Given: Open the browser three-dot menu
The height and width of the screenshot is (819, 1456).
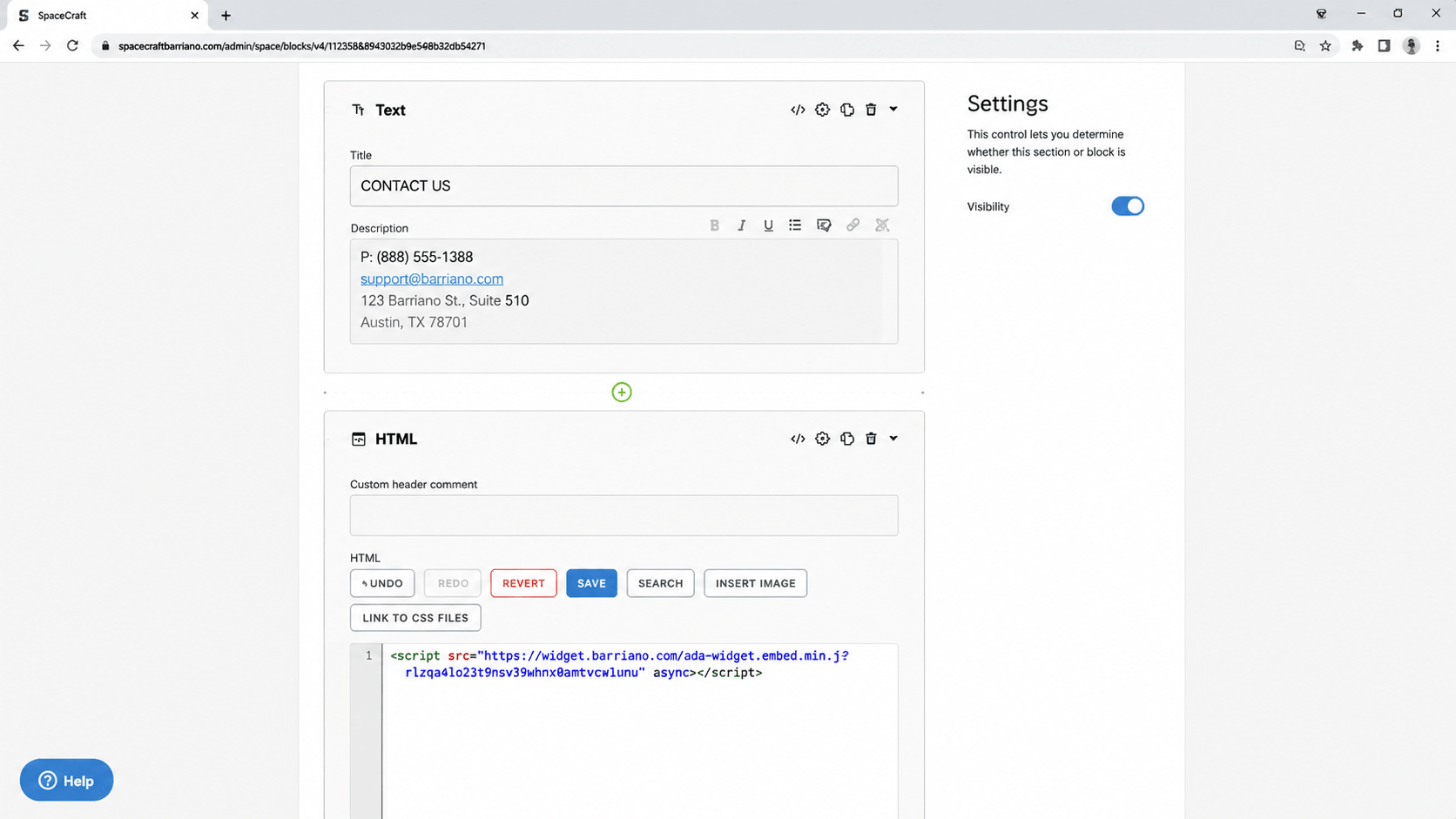Looking at the screenshot, I should point(1438,46).
